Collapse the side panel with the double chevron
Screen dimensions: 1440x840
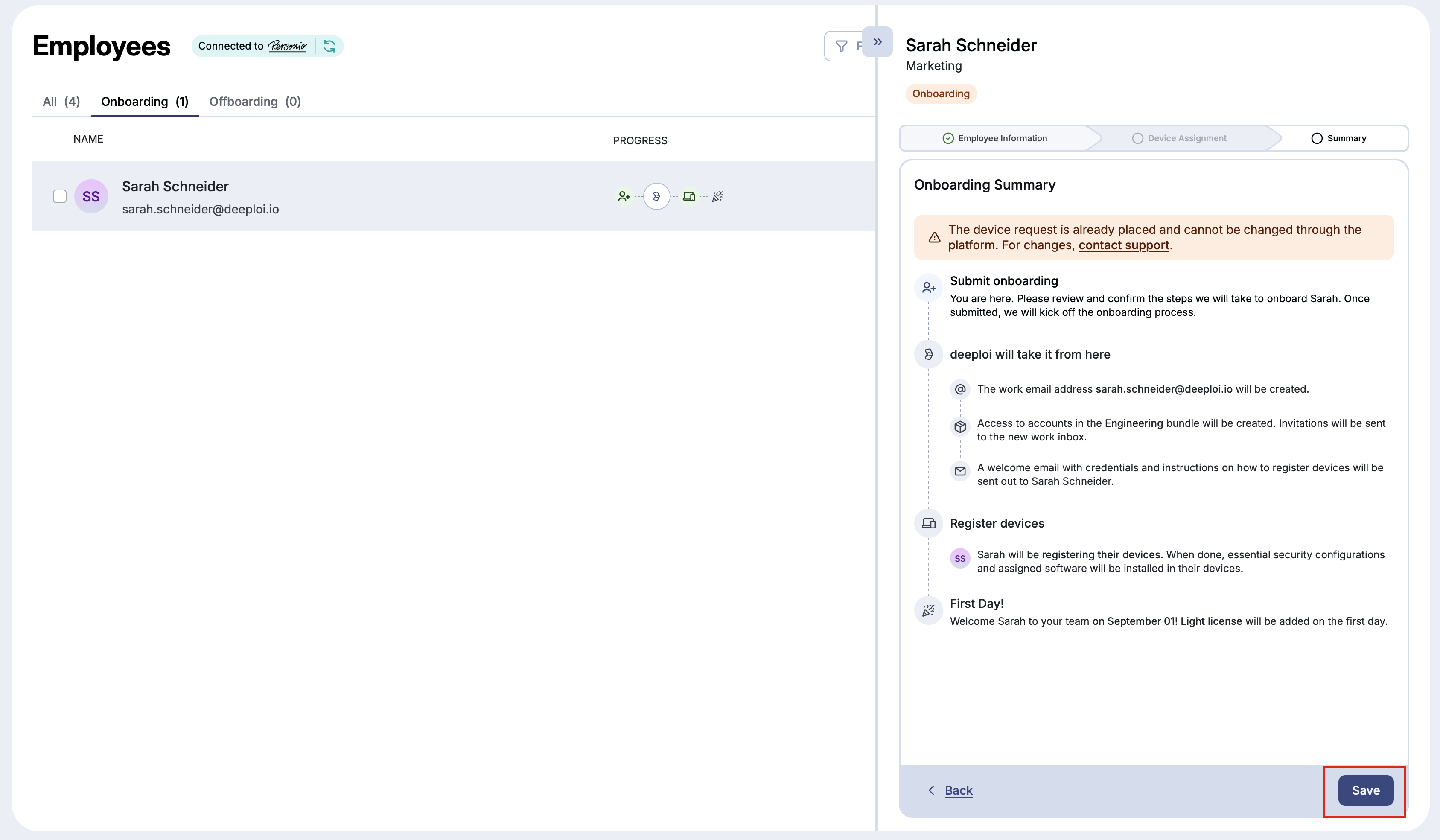(x=878, y=42)
